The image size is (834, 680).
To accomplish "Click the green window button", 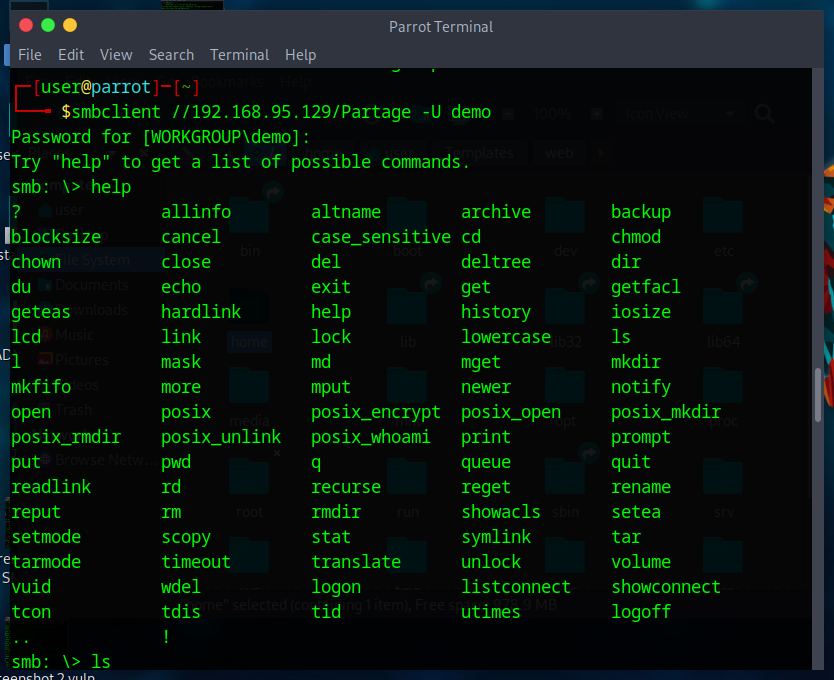I will 48,25.
